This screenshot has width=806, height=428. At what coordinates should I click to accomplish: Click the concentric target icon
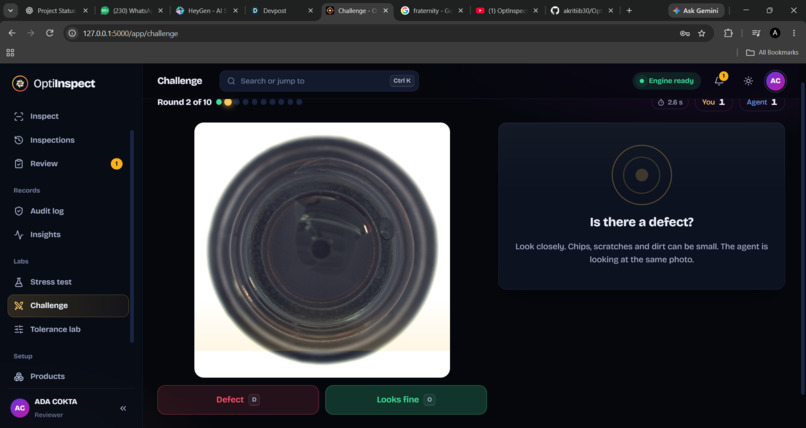[642, 175]
